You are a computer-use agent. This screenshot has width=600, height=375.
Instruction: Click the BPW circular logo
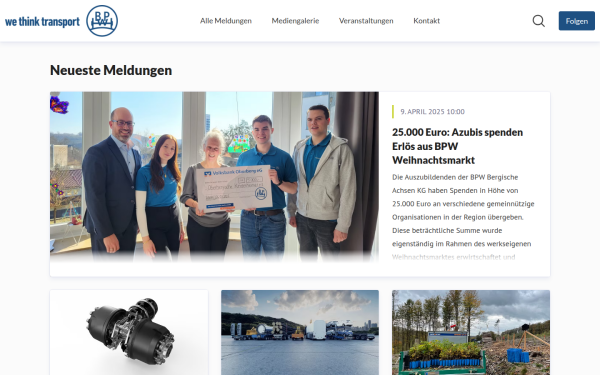(102, 21)
